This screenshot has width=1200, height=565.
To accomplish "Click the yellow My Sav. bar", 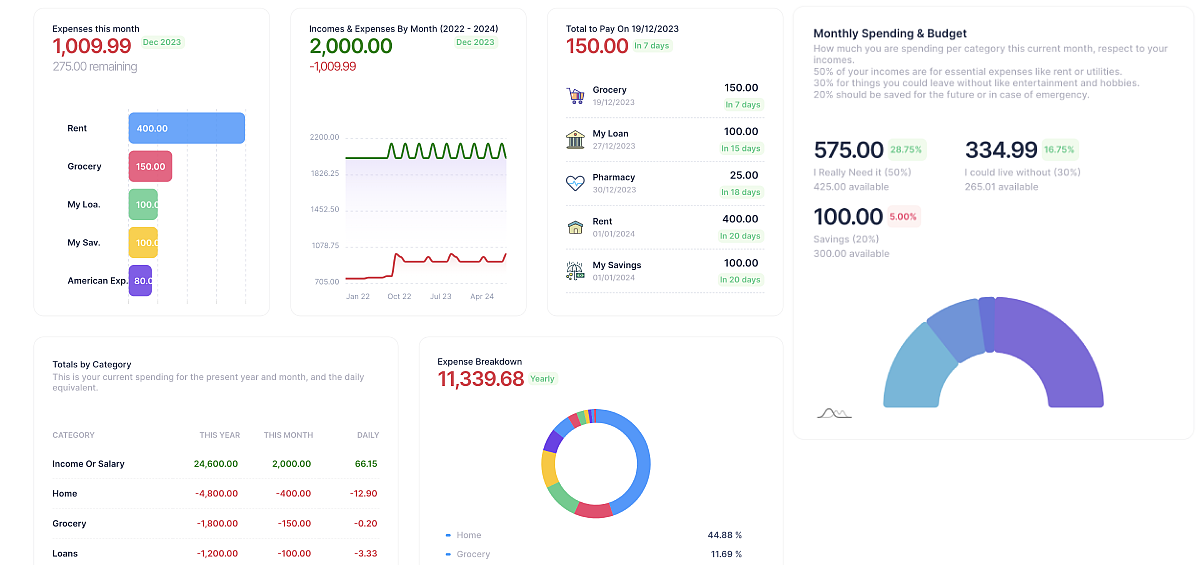I will (x=143, y=242).
